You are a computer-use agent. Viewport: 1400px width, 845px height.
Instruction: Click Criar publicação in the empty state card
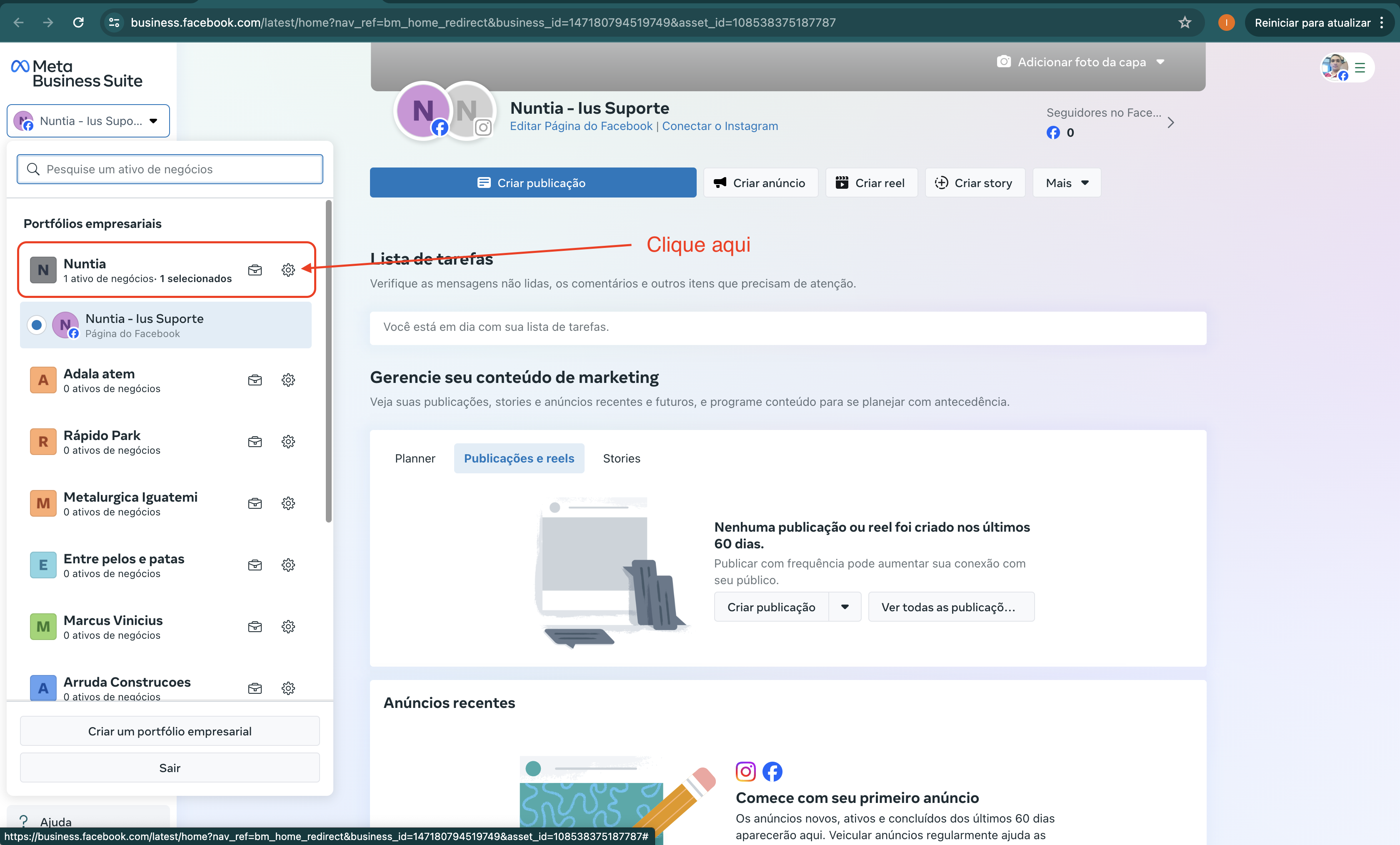point(771,607)
